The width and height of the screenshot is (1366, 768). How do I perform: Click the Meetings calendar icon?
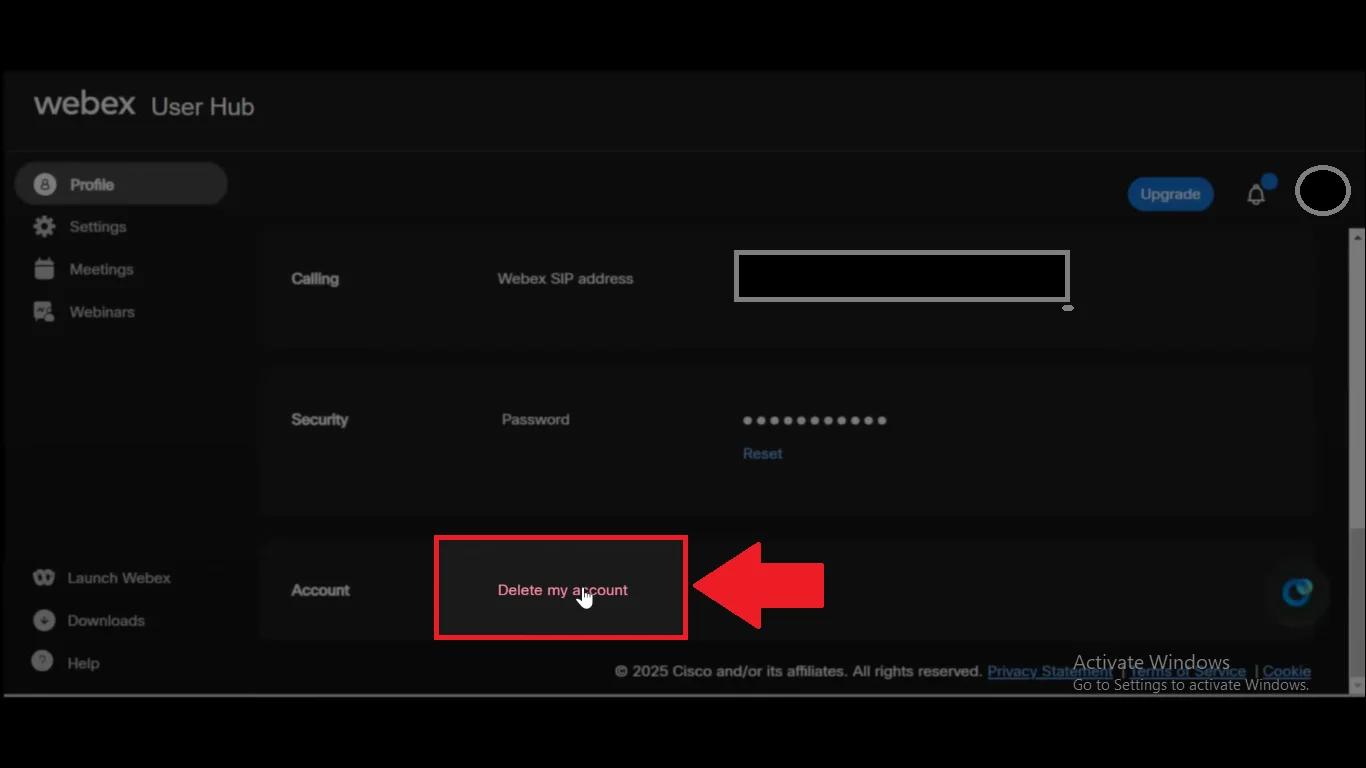pos(44,269)
